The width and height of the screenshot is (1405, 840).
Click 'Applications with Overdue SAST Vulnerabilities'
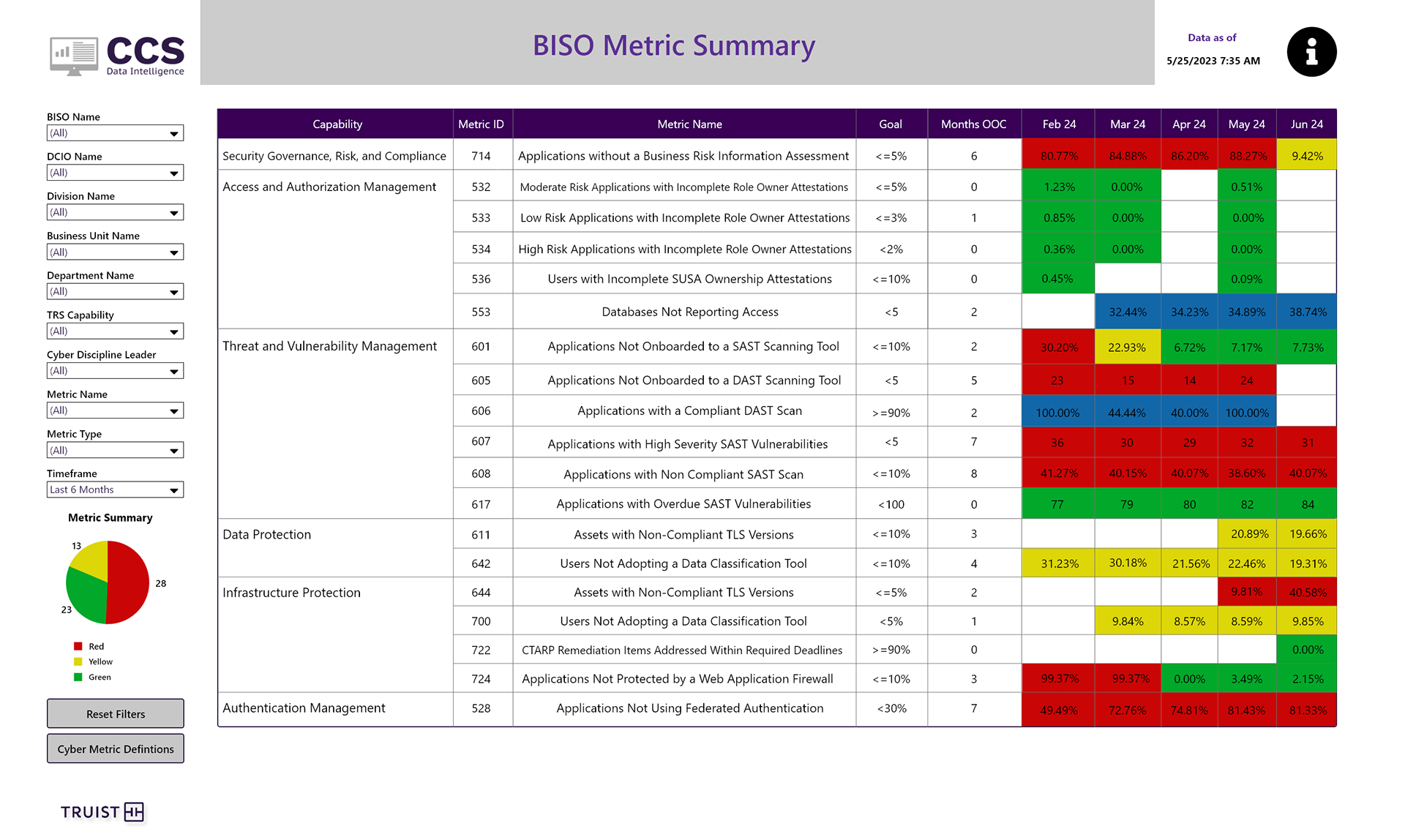tap(683, 504)
